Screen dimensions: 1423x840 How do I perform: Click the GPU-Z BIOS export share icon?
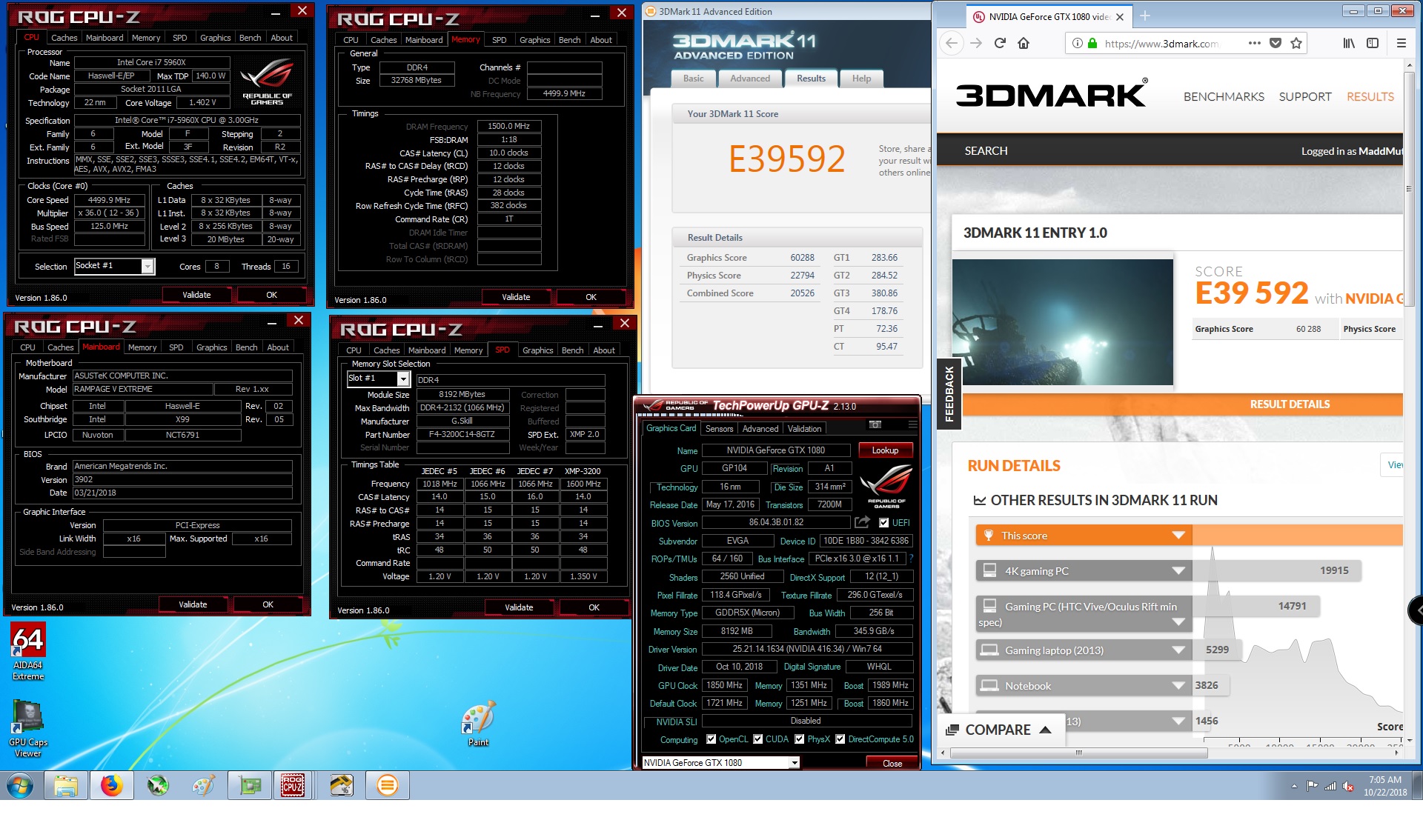point(862,522)
